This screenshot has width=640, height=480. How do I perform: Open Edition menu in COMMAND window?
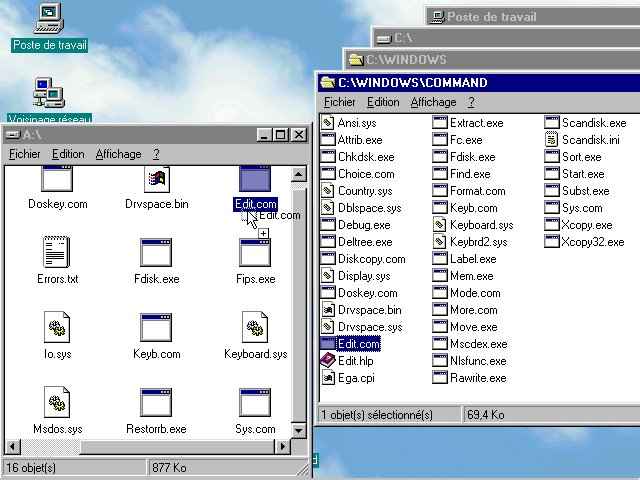click(x=383, y=102)
